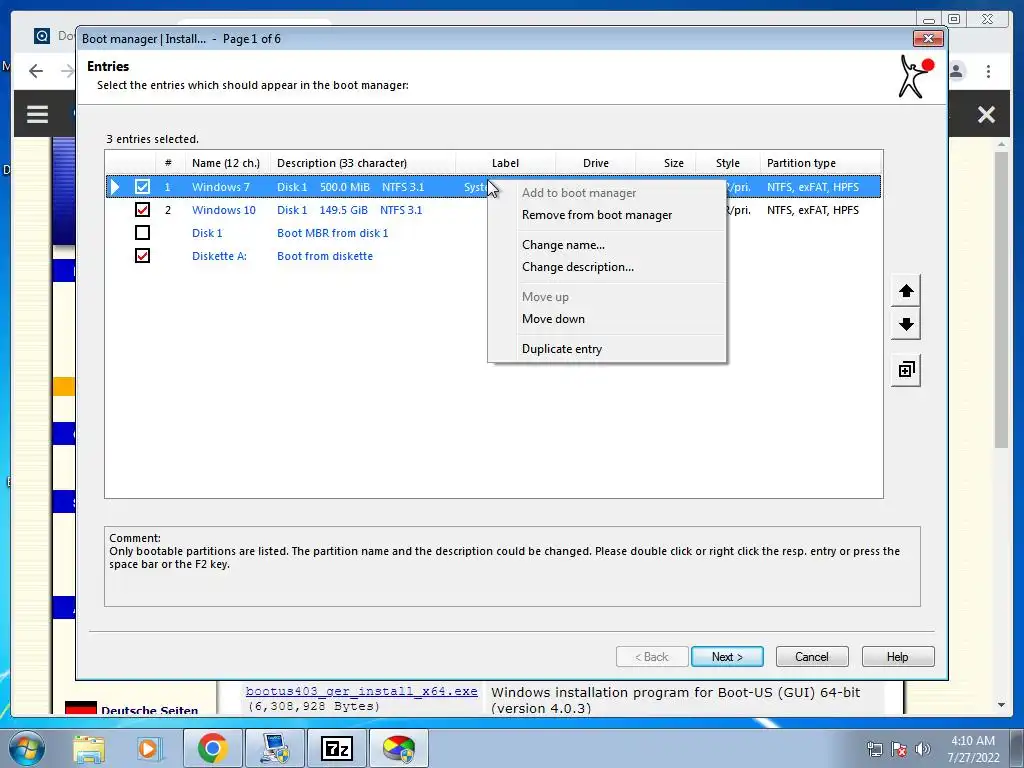The width and height of the screenshot is (1024, 768).
Task: Click the volume speaker tray icon
Action: 923,749
